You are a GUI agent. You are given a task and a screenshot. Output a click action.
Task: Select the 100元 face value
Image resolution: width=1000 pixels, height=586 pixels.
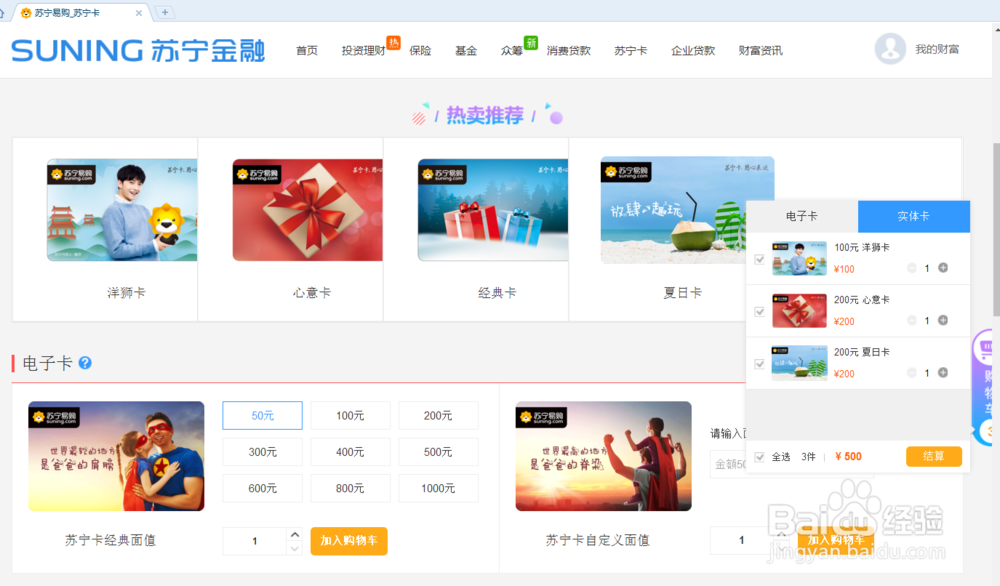(350, 416)
